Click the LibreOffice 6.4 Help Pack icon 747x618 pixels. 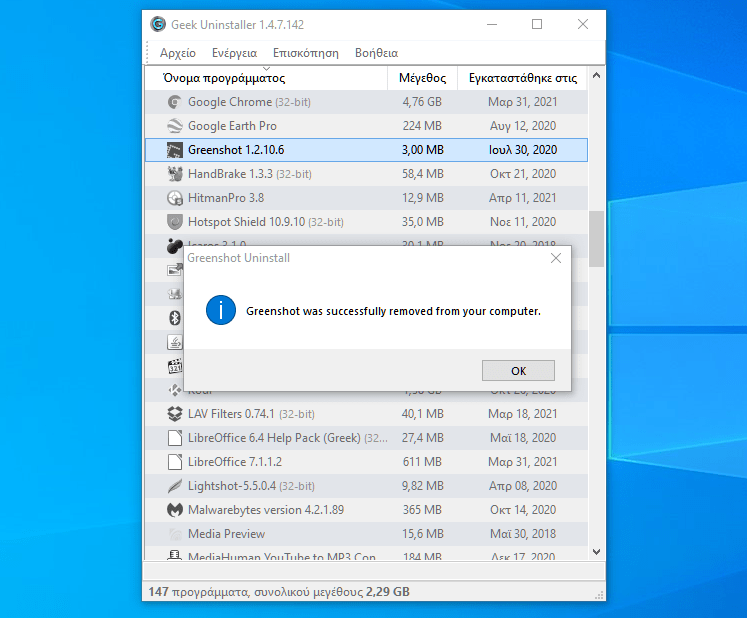pos(175,438)
